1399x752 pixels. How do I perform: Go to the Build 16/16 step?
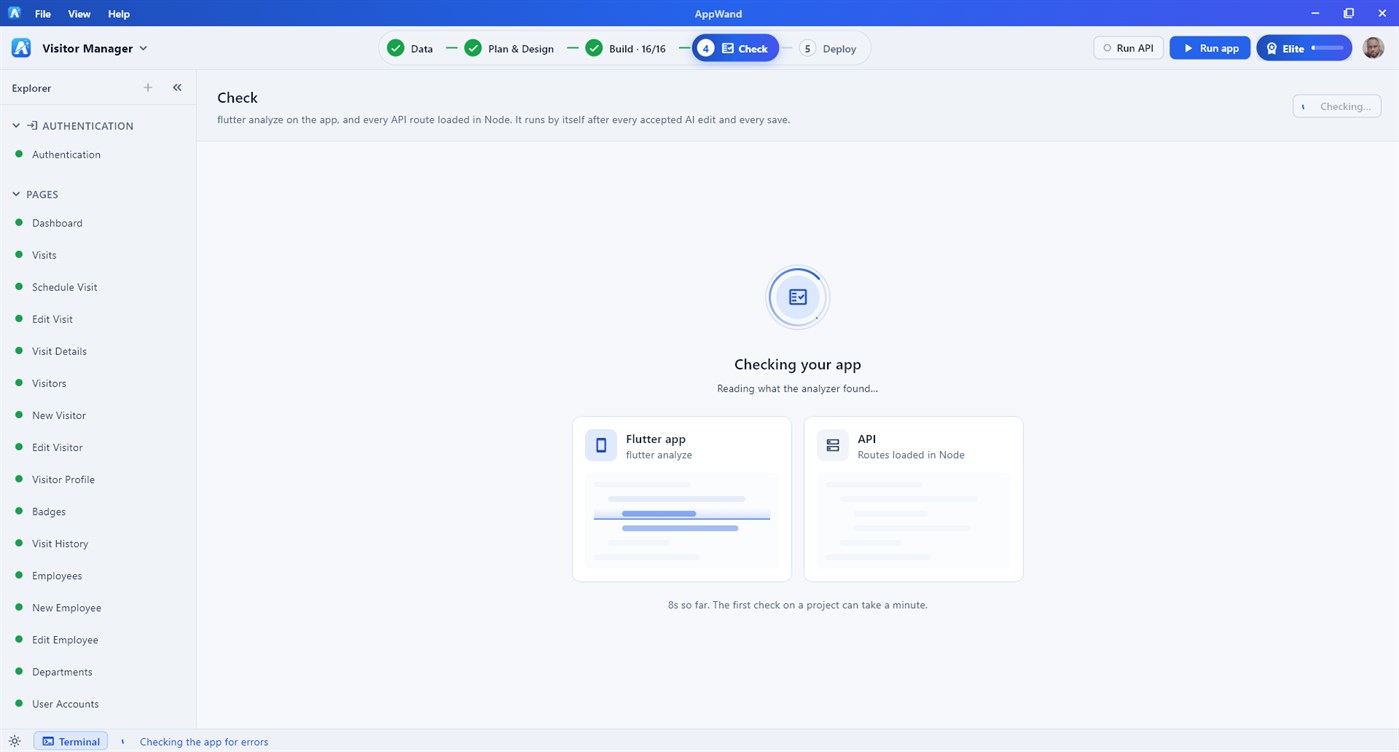pos(625,48)
